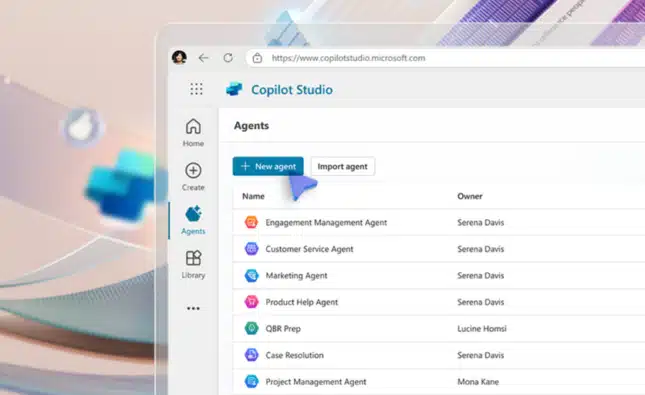Click the QBR Prep agent icon
The width and height of the screenshot is (645, 395).
coord(251,328)
